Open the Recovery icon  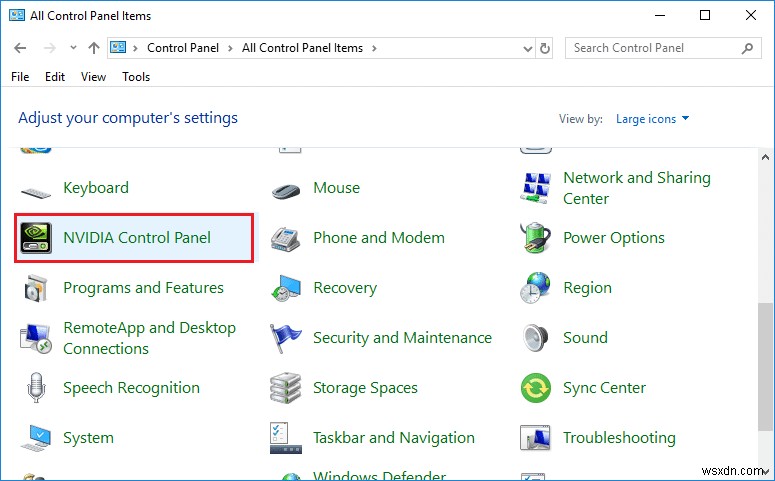pyautogui.click(x=286, y=288)
